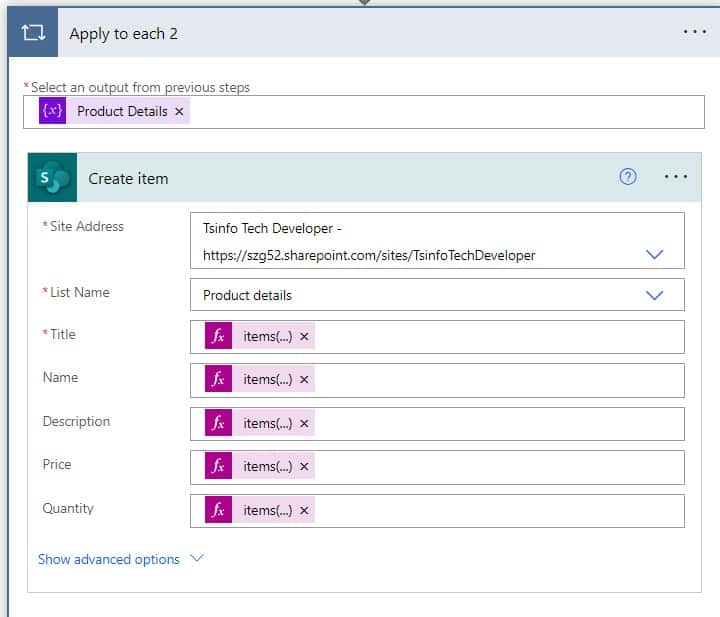Click the Create item header title

click(x=128, y=179)
